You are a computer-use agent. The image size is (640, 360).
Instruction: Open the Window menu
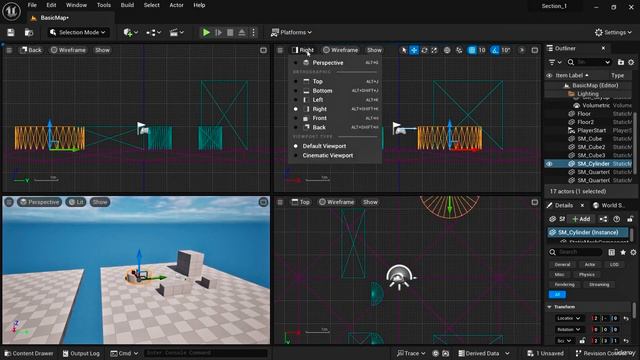coord(76,5)
